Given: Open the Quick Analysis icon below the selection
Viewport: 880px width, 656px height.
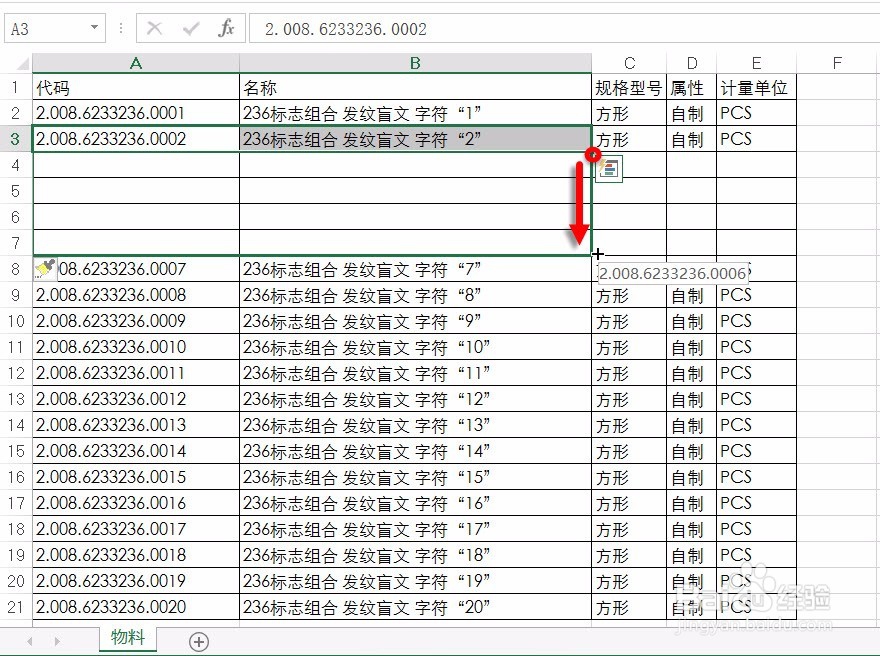Looking at the screenshot, I should coord(608,170).
